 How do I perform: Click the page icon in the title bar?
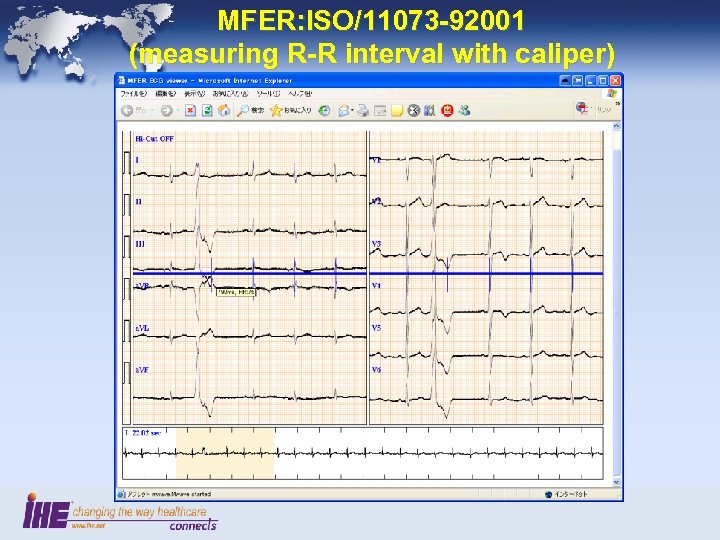click(x=122, y=80)
